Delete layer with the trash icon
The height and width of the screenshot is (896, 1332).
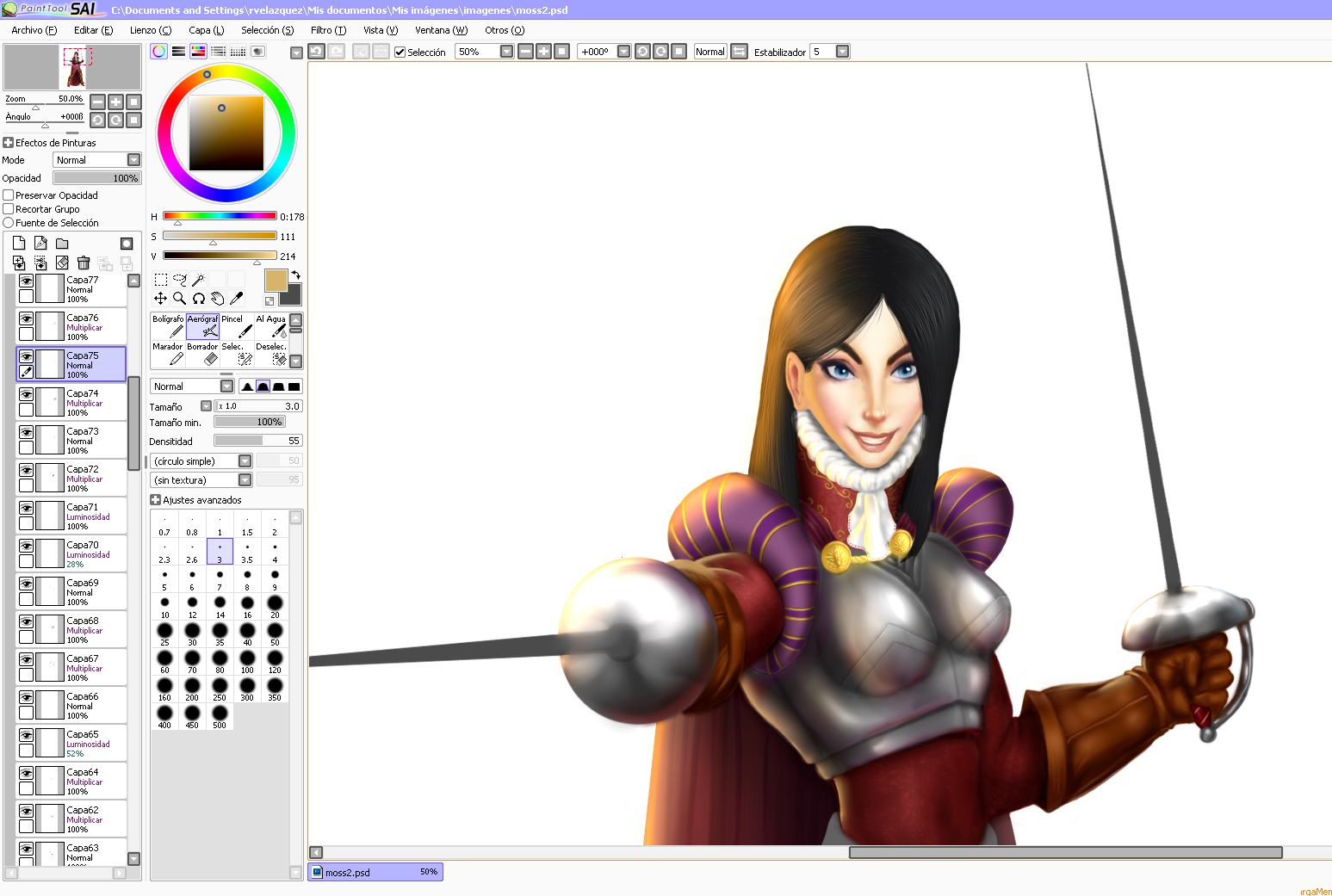[x=84, y=263]
